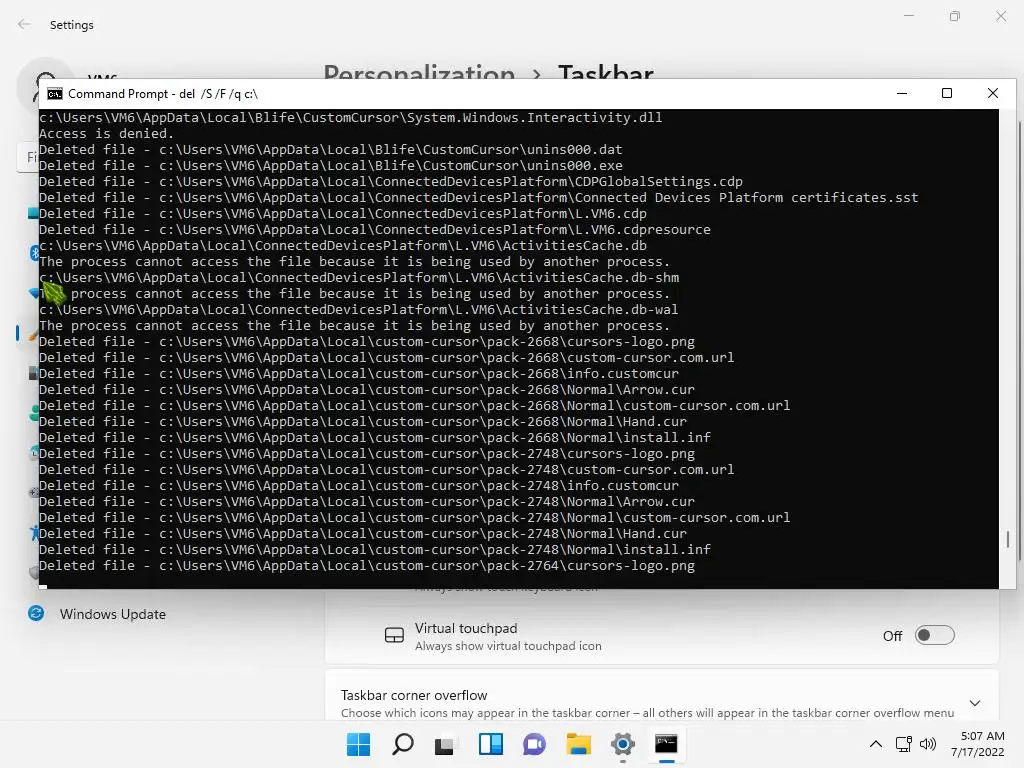1024x768 pixels.
Task: Open the Widgets panel icon
Action: [x=490, y=744]
